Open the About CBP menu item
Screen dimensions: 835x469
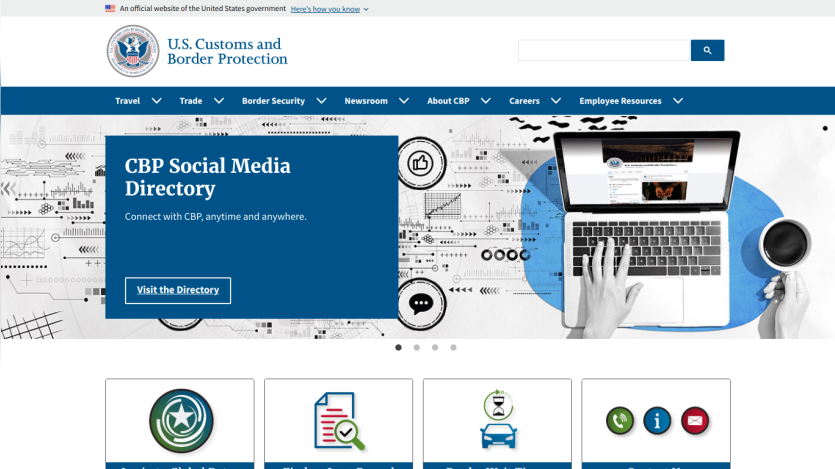click(448, 101)
